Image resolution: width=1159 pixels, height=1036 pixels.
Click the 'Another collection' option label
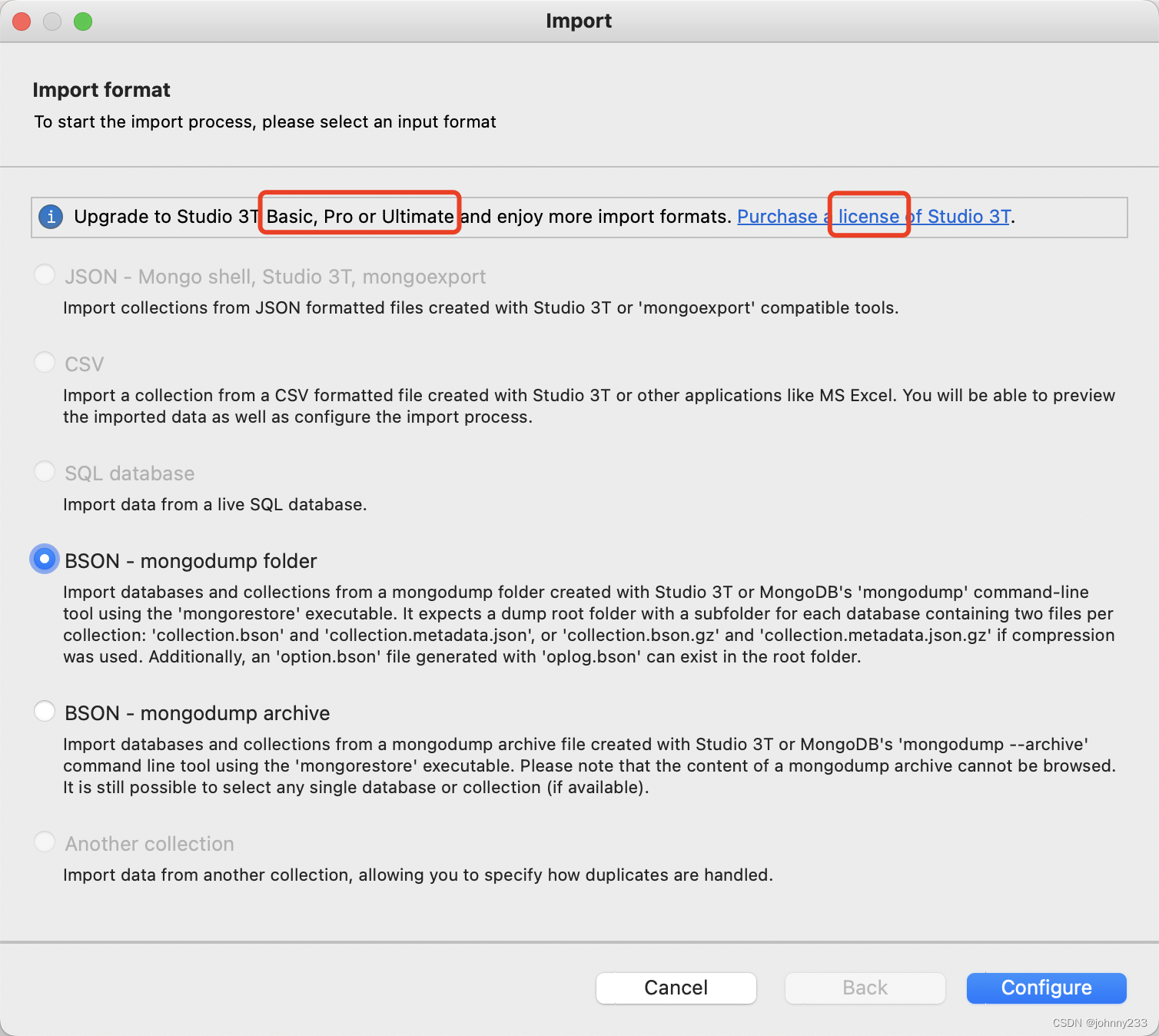(150, 844)
